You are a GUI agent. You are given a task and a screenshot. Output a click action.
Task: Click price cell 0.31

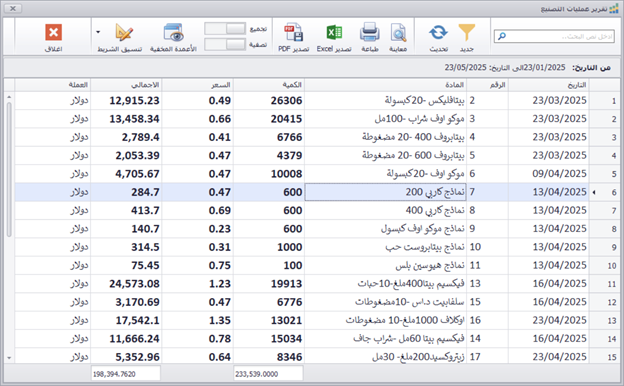point(198,247)
